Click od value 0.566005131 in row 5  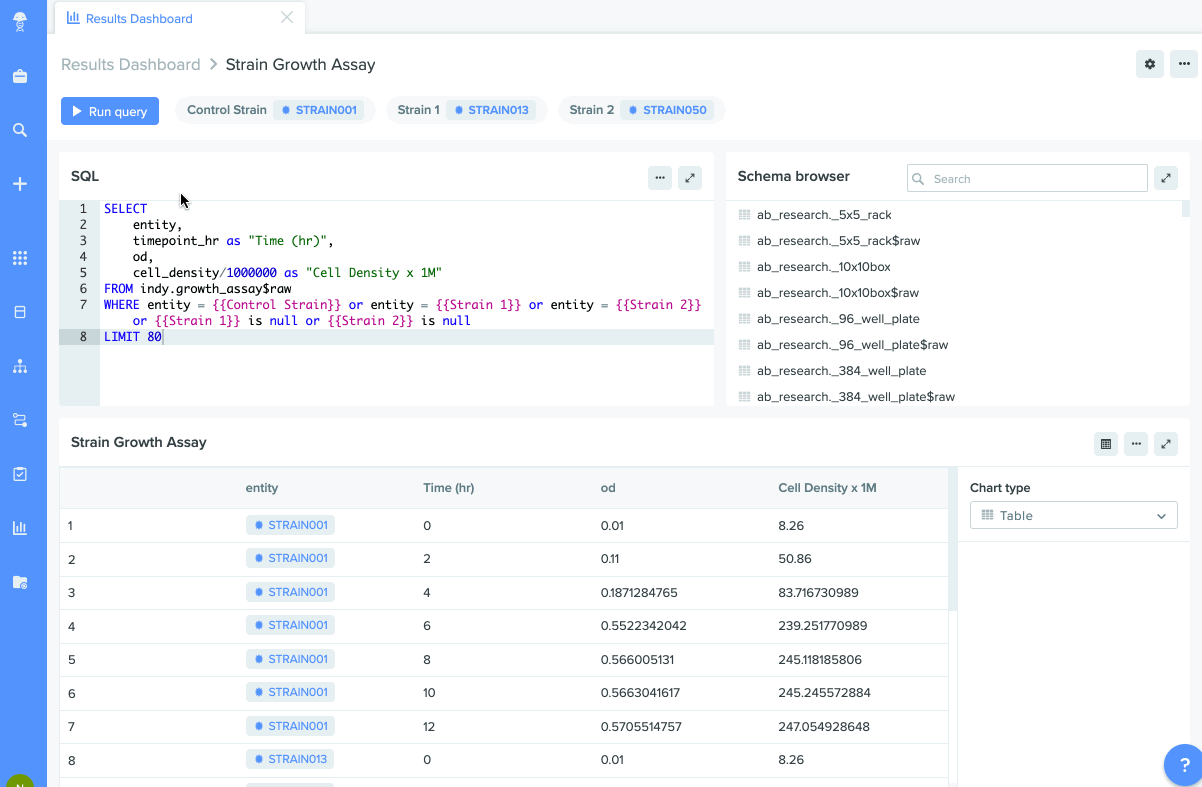638,660
